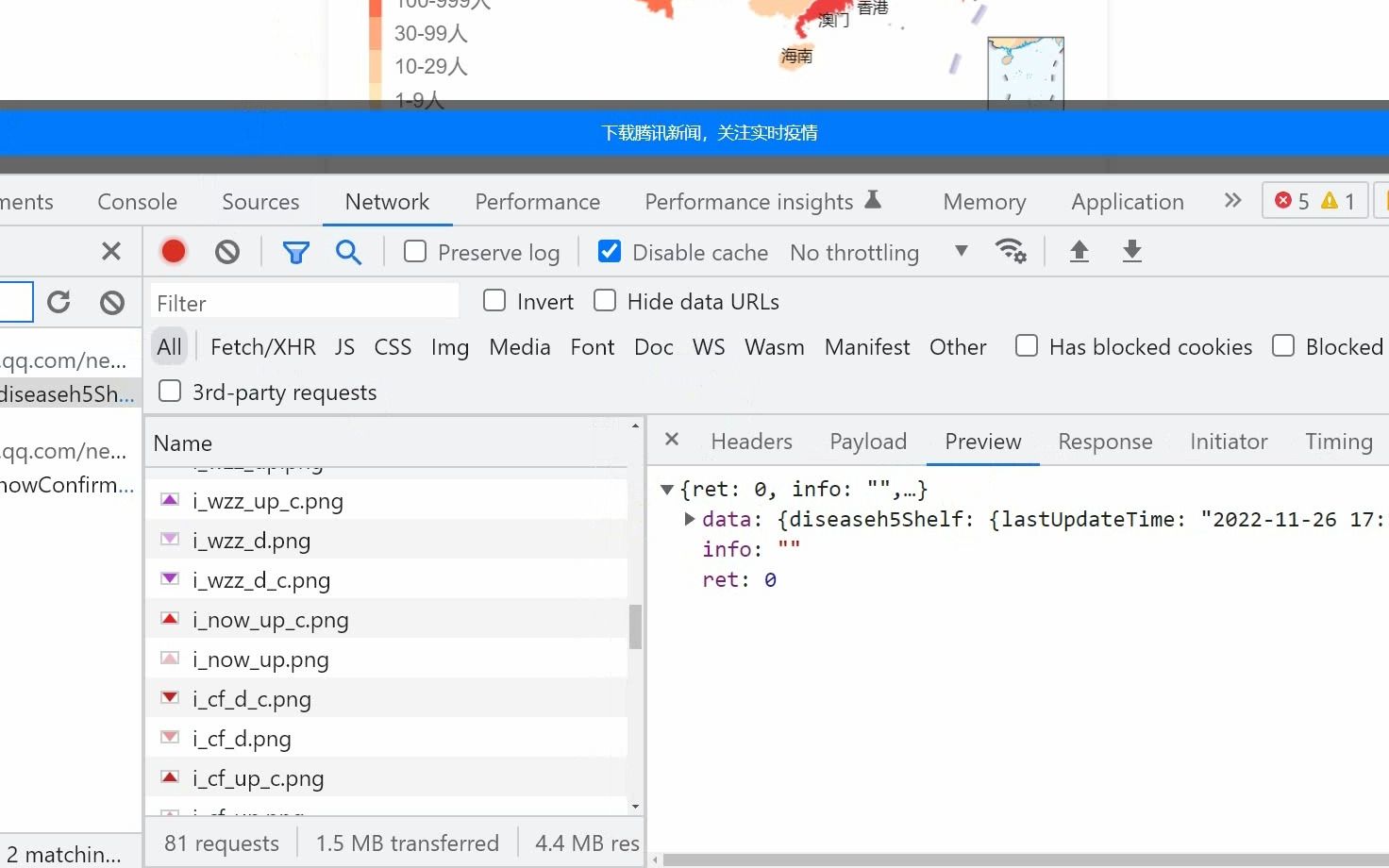1389x868 pixels.
Task: Clear the network log
Action: [x=226, y=251]
